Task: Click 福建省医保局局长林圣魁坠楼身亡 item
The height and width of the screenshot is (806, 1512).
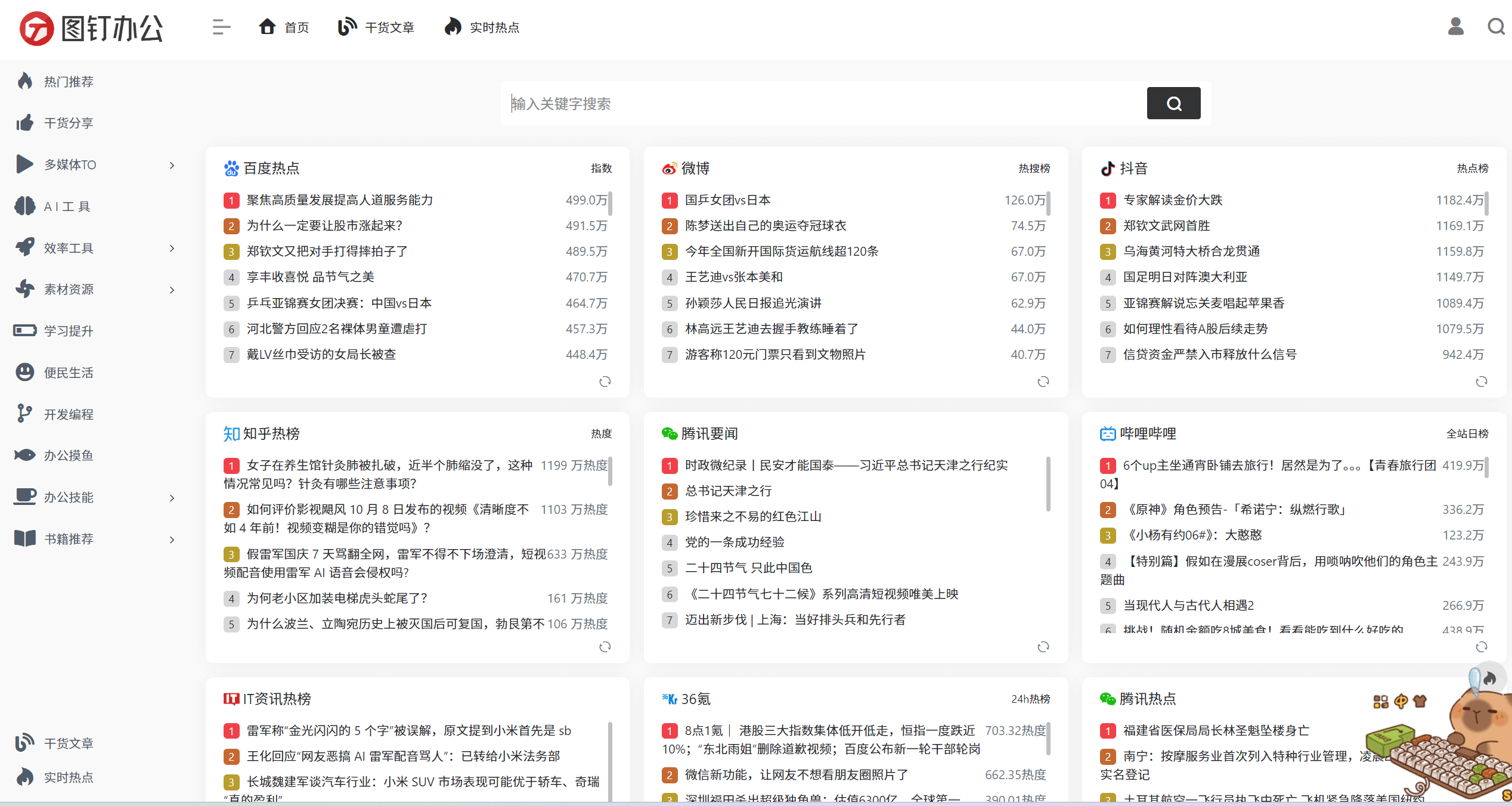Action: pos(1216,731)
